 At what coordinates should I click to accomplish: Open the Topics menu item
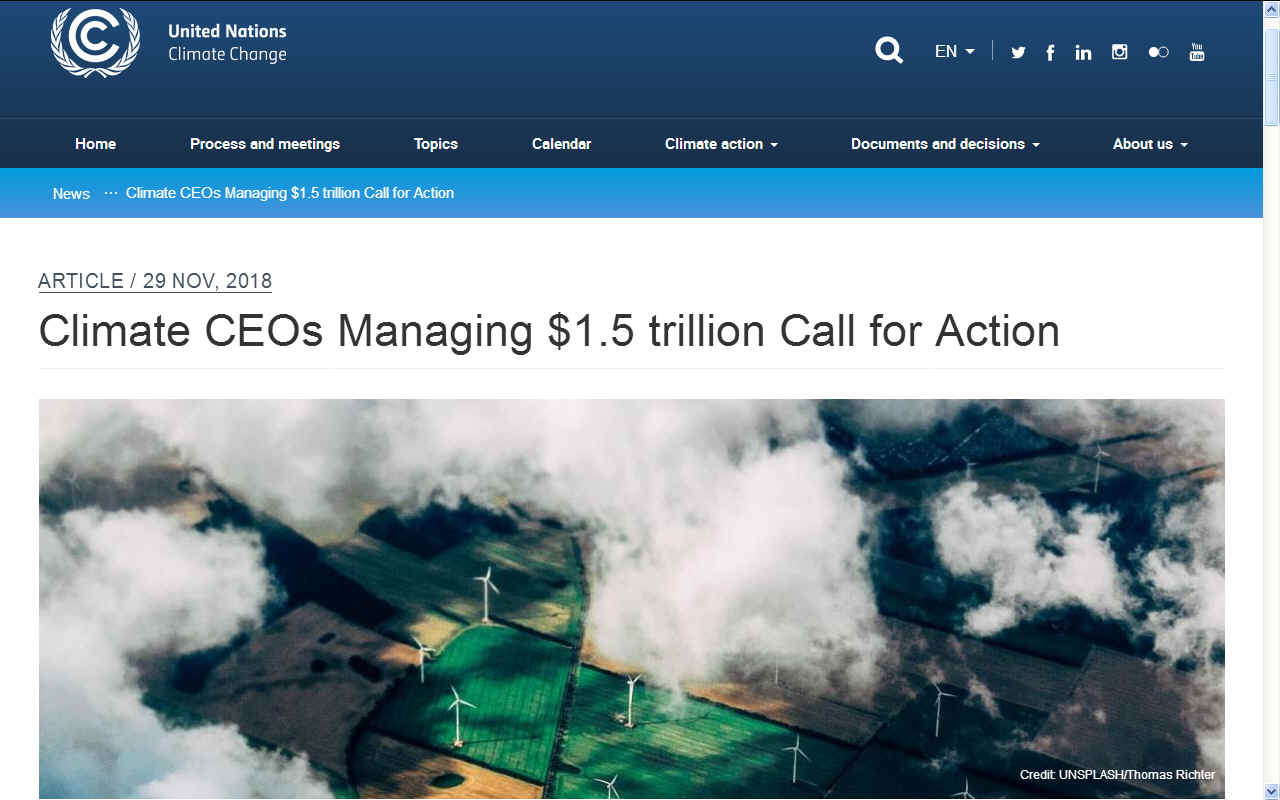coord(436,144)
